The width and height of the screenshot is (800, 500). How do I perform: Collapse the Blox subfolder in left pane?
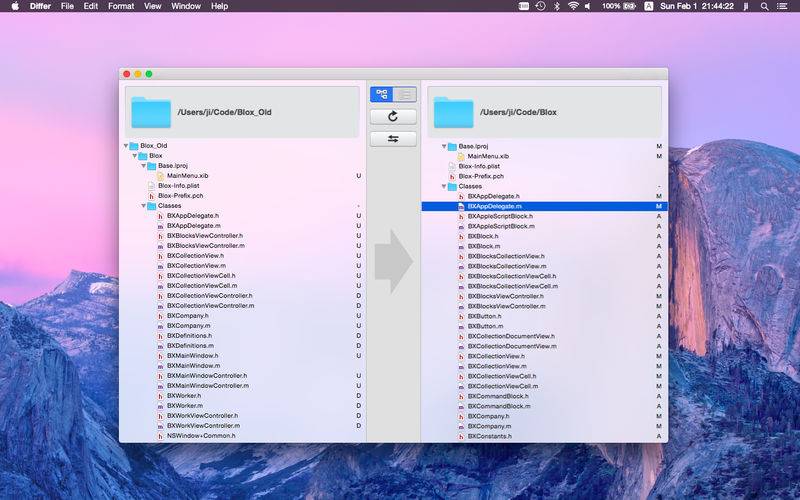[x=135, y=156]
